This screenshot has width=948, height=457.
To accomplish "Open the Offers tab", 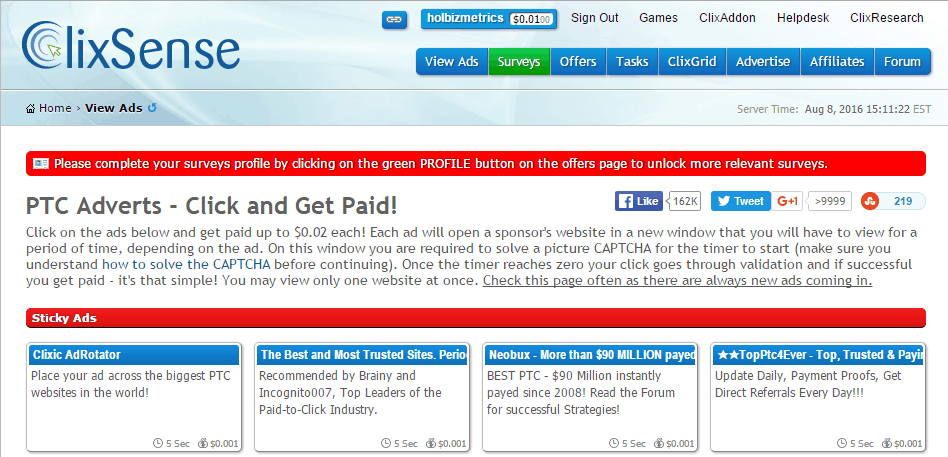I will [578, 62].
